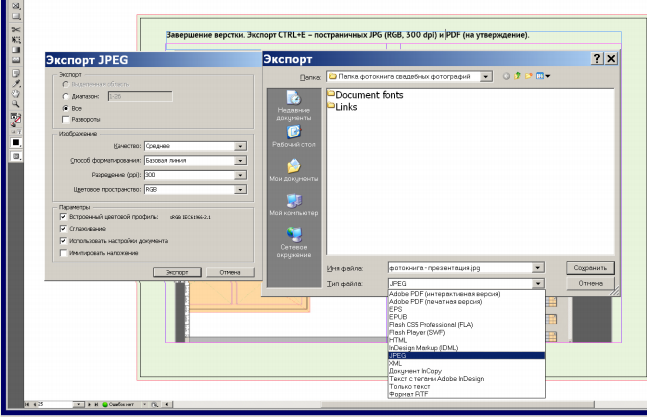Select the Zoom magnifier tool
647x417 pixels.
click(16, 104)
